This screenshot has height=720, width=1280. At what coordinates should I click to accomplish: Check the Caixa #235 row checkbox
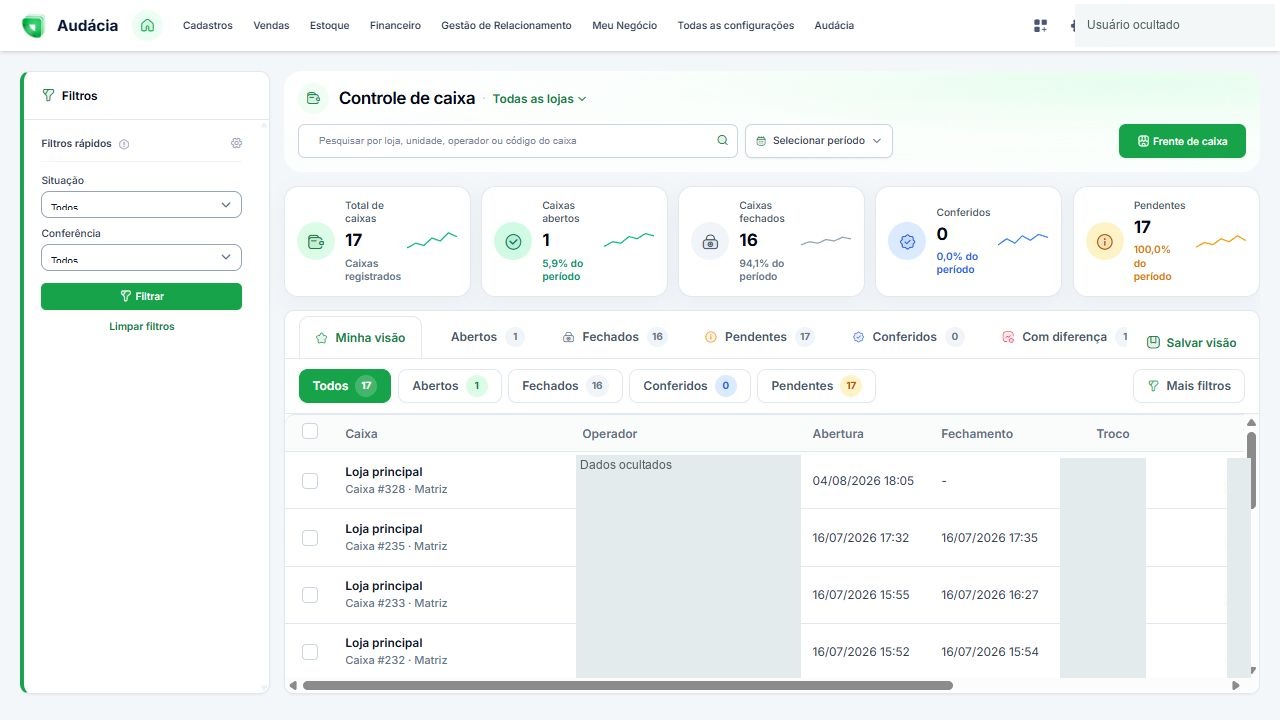point(310,538)
